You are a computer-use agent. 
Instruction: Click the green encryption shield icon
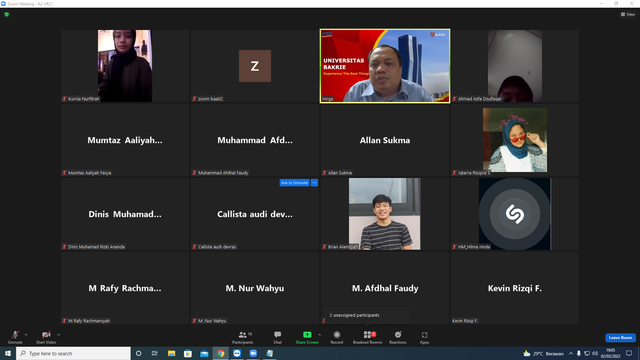click(x=7, y=14)
